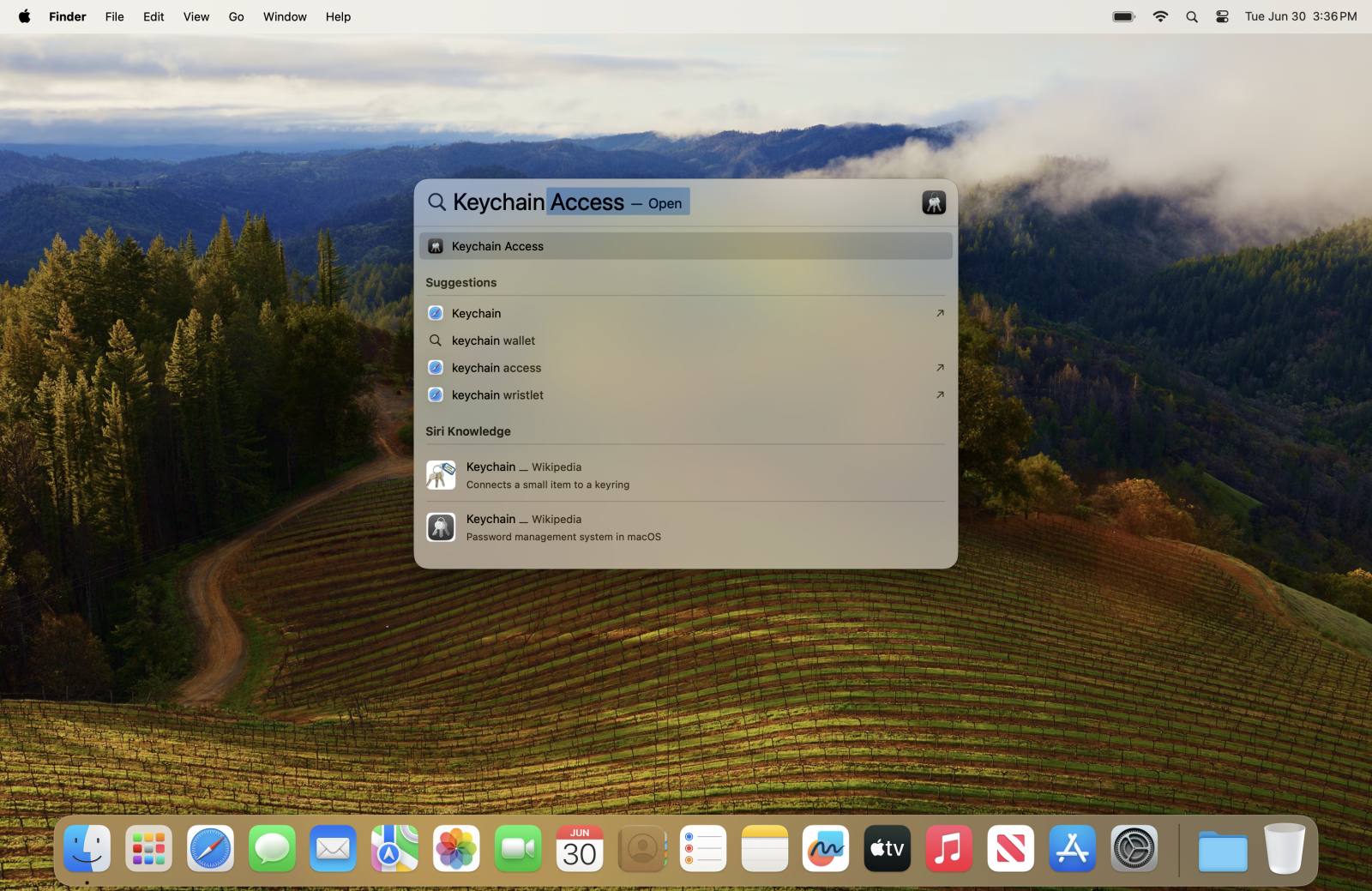
Task: Open Keychain Wikipedia entry about macOS passwords
Action: (685, 527)
